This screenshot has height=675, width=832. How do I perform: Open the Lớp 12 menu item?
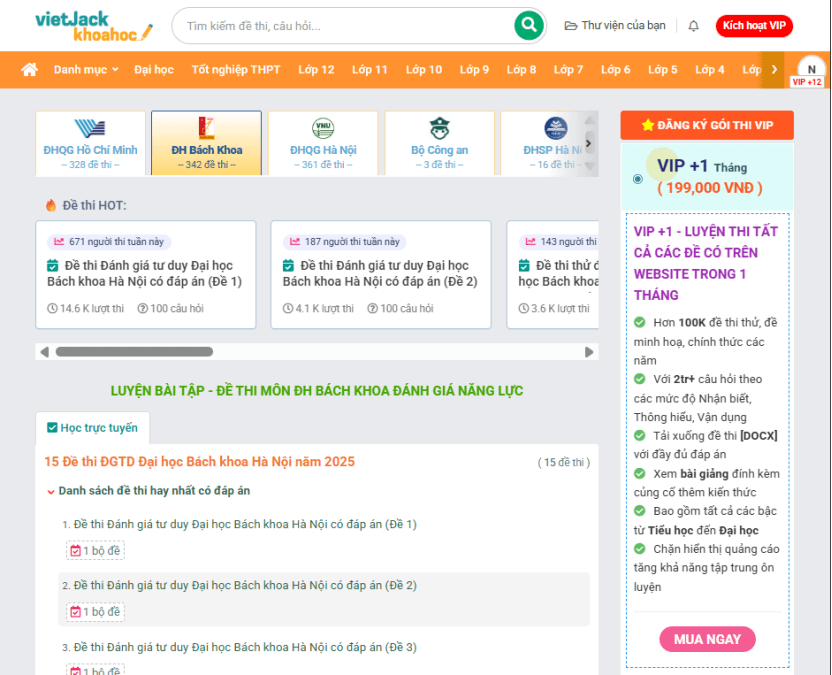[316, 70]
